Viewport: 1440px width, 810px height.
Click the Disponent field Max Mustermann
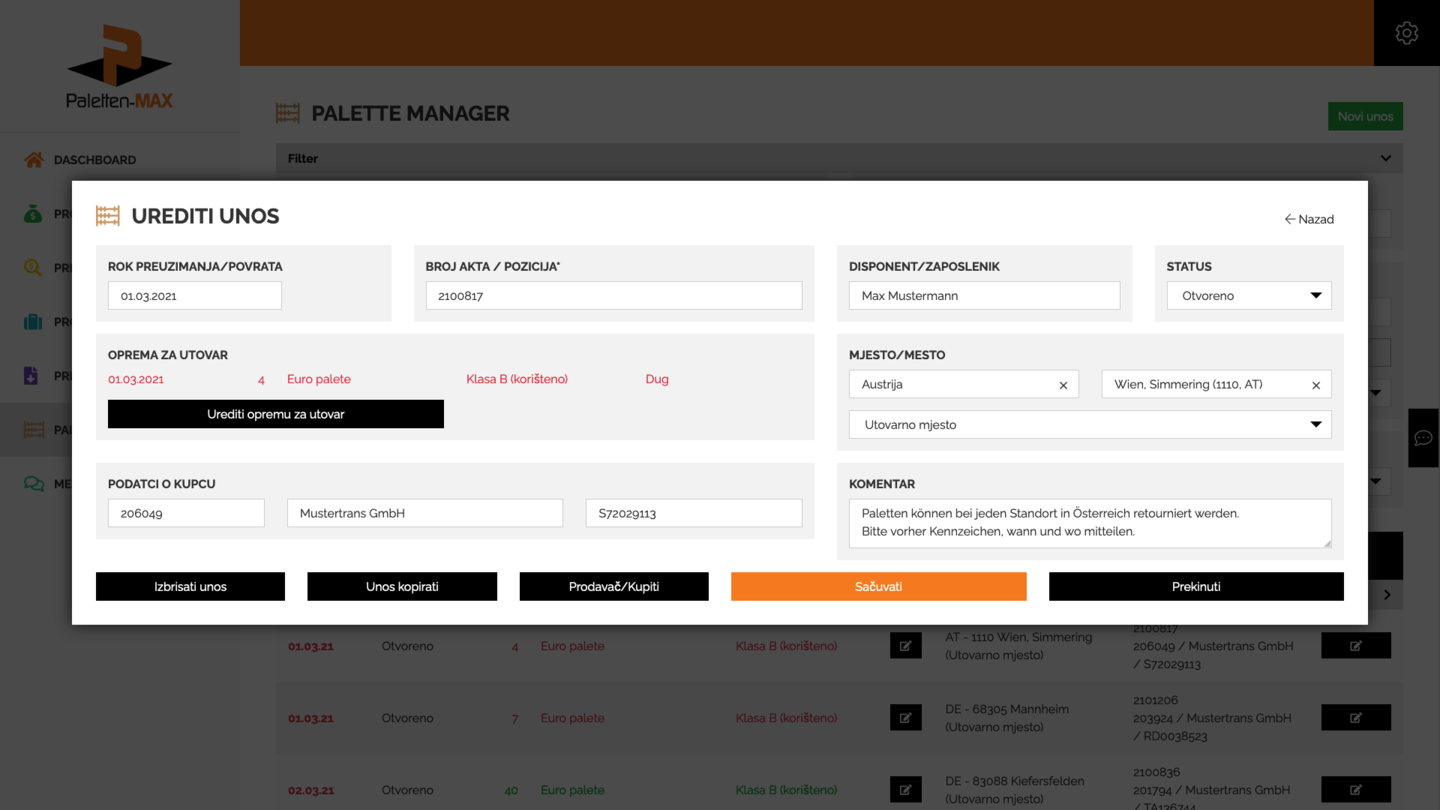[983, 296]
